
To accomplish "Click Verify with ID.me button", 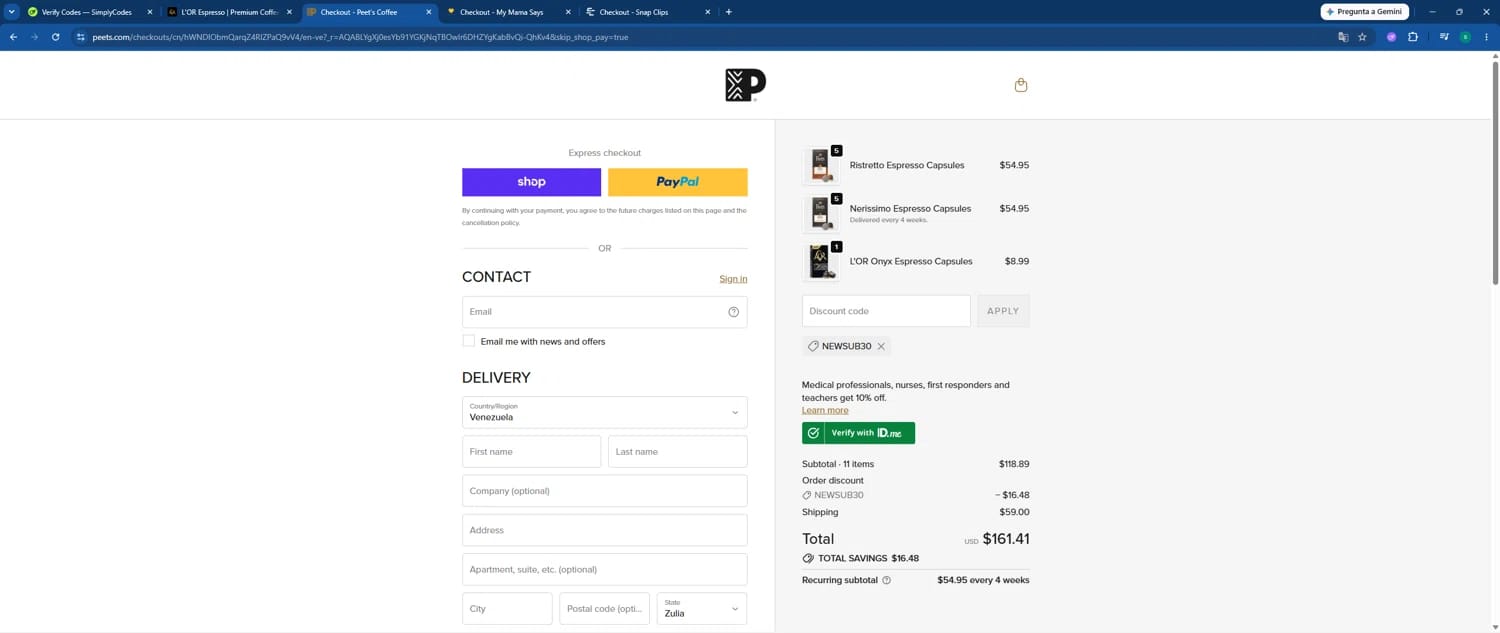I will click(x=858, y=433).
